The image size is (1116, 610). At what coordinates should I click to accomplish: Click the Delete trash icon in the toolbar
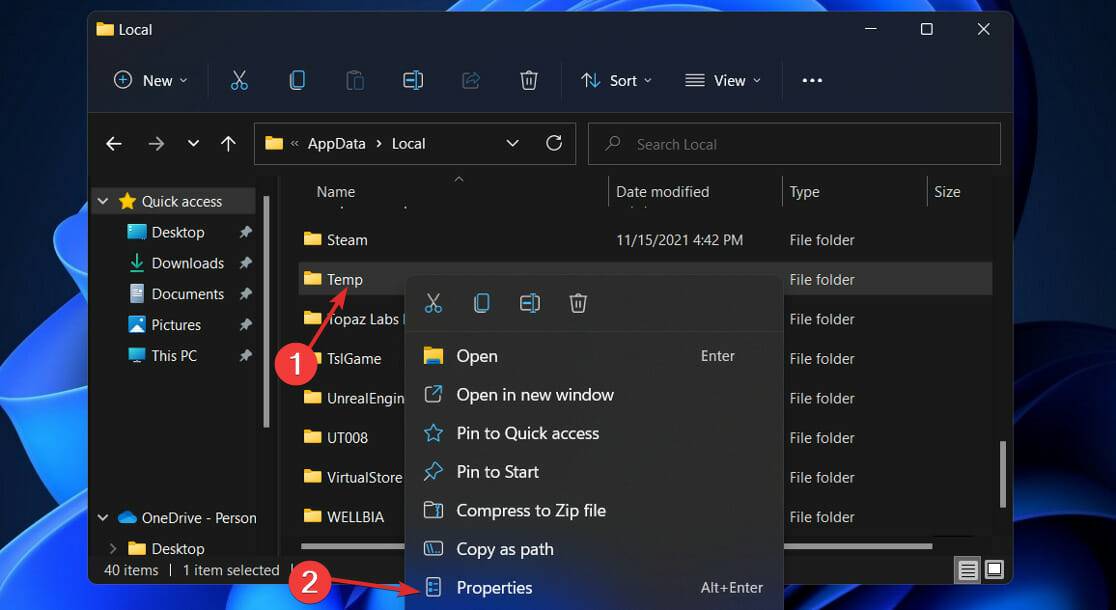coord(529,81)
